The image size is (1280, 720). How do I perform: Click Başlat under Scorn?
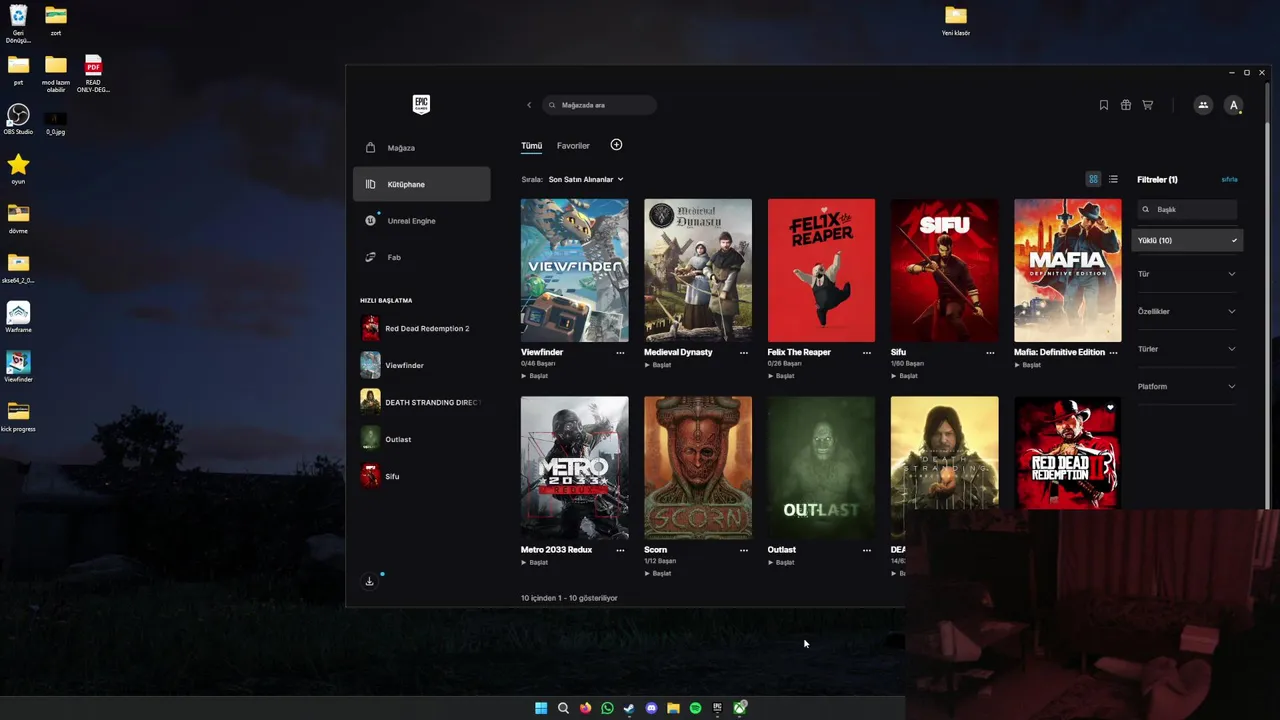click(x=658, y=574)
